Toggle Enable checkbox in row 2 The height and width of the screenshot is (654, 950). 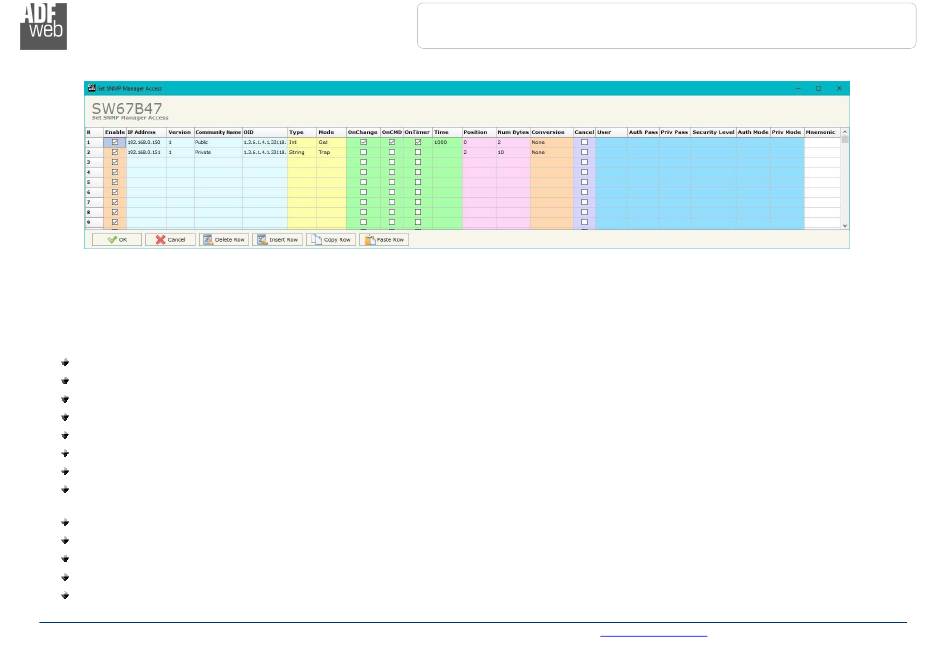click(115, 152)
